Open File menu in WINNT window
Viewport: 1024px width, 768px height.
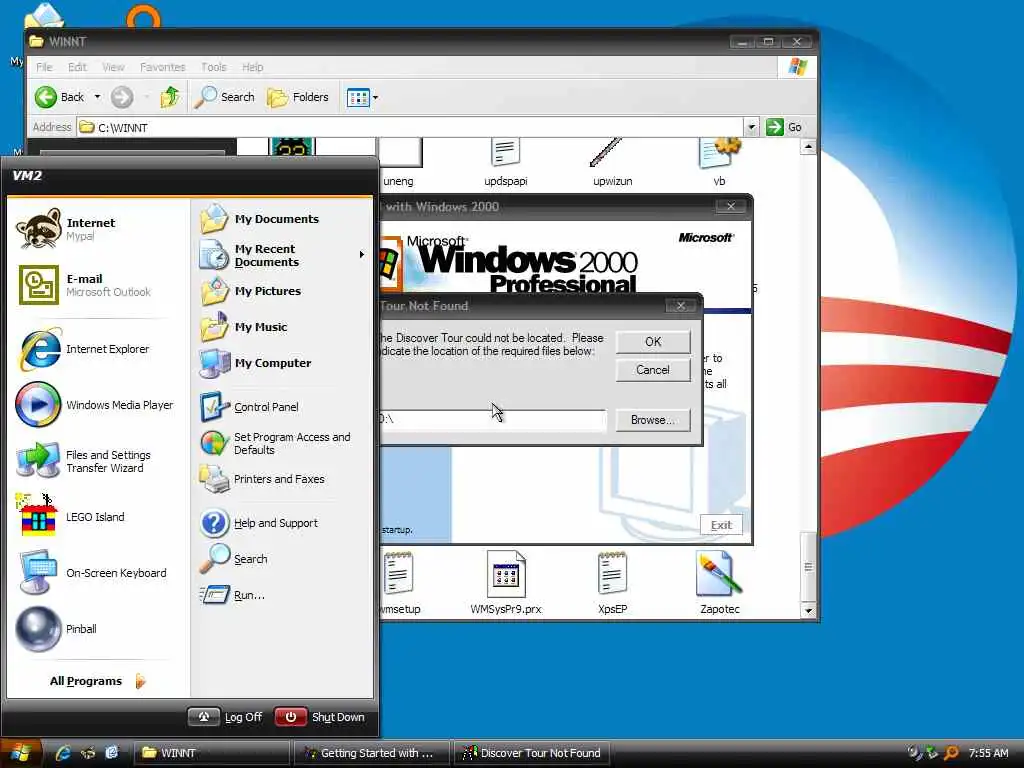(44, 67)
